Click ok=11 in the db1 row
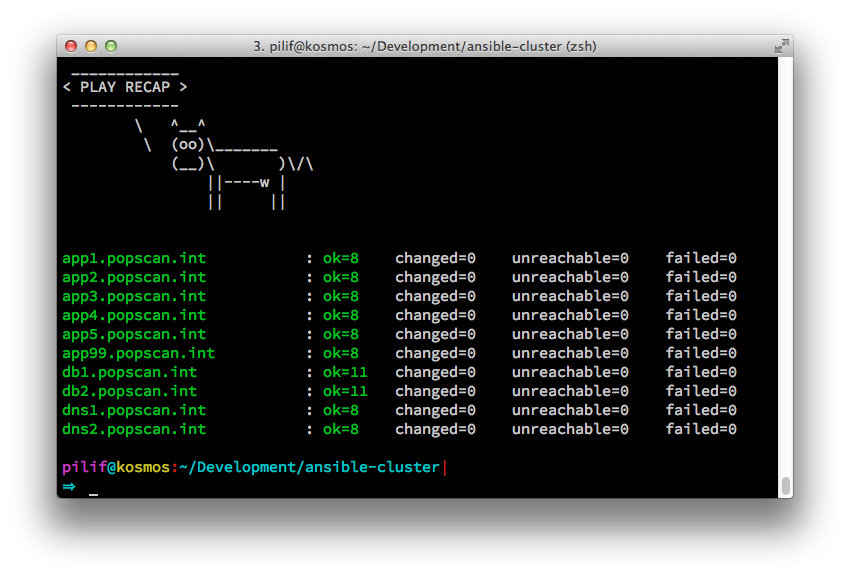This screenshot has width=850, height=577. pyautogui.click(x=345, y=372)
